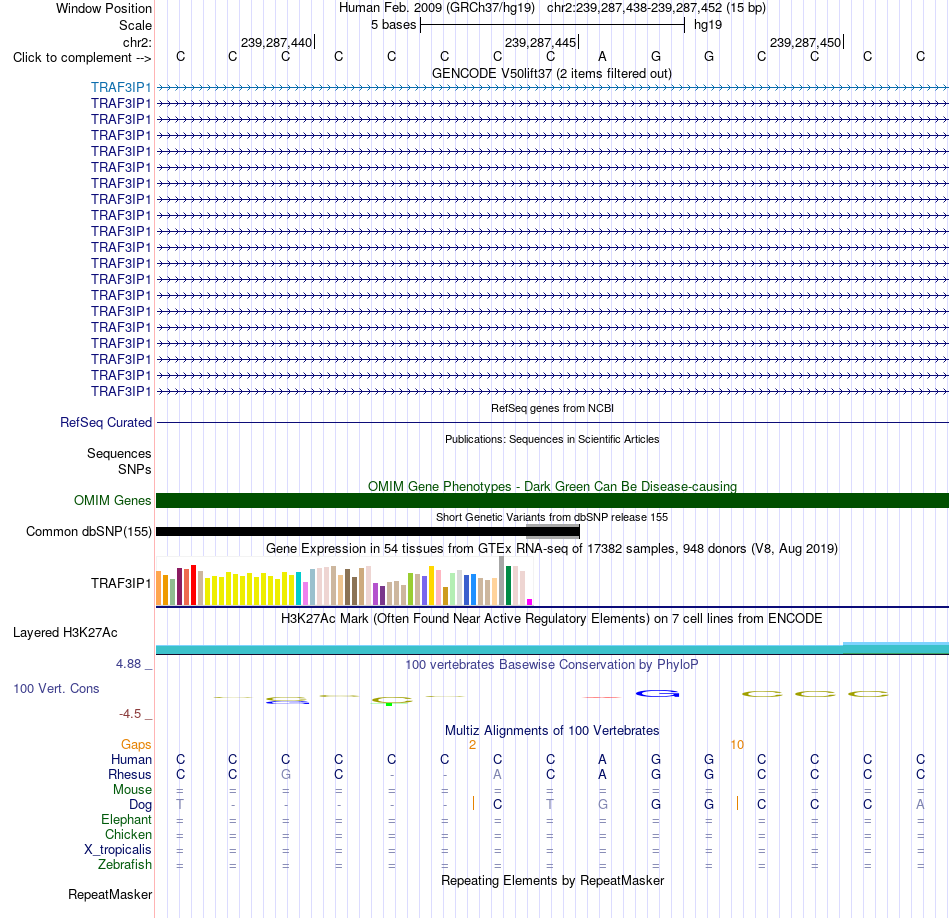The image size is (950, 918).
Task: Click the 'hg19' label next to scale bar
Action: [708, 25]
